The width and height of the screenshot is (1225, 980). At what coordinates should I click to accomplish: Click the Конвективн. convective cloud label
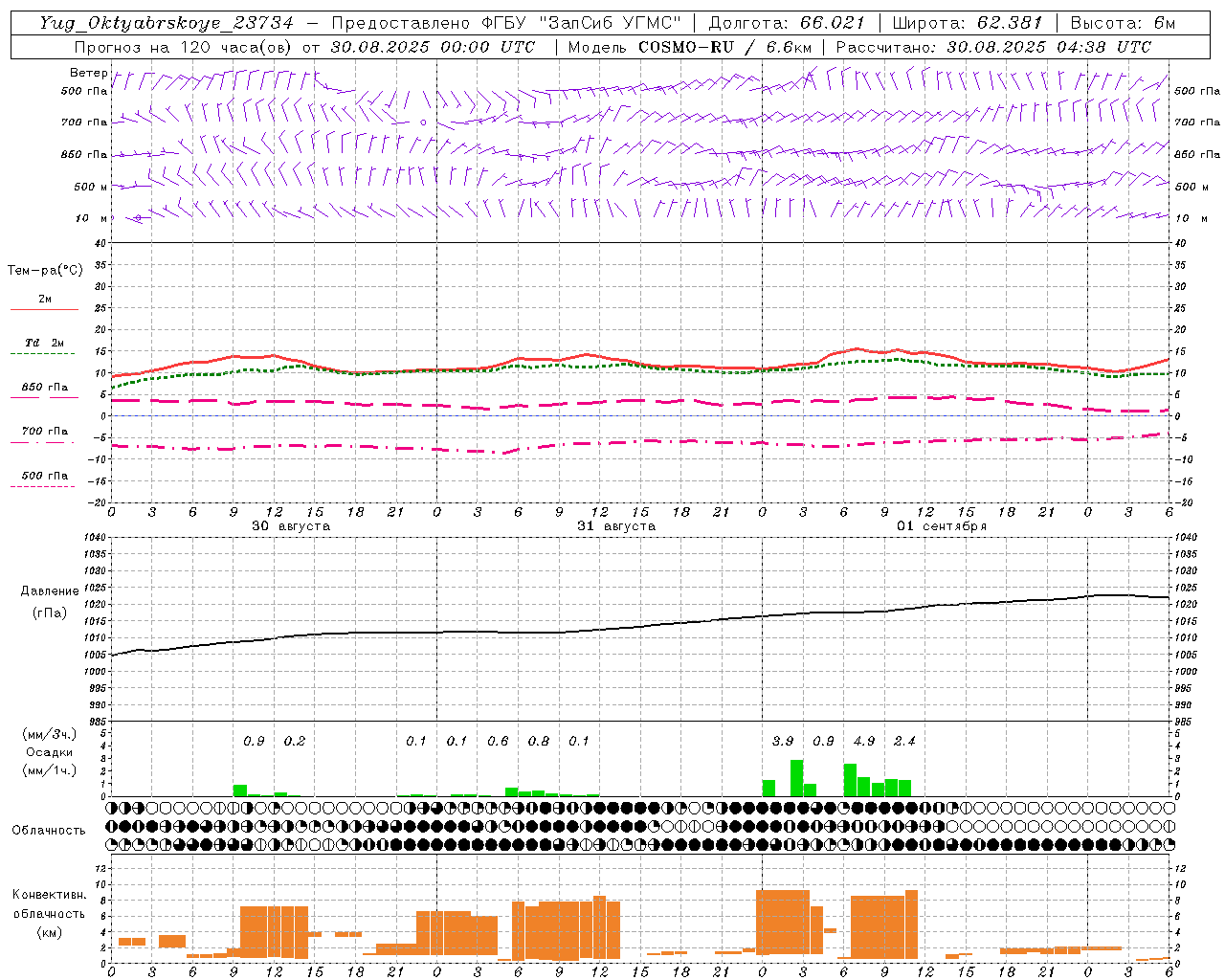pyautogui.click(x=49, y=895)
